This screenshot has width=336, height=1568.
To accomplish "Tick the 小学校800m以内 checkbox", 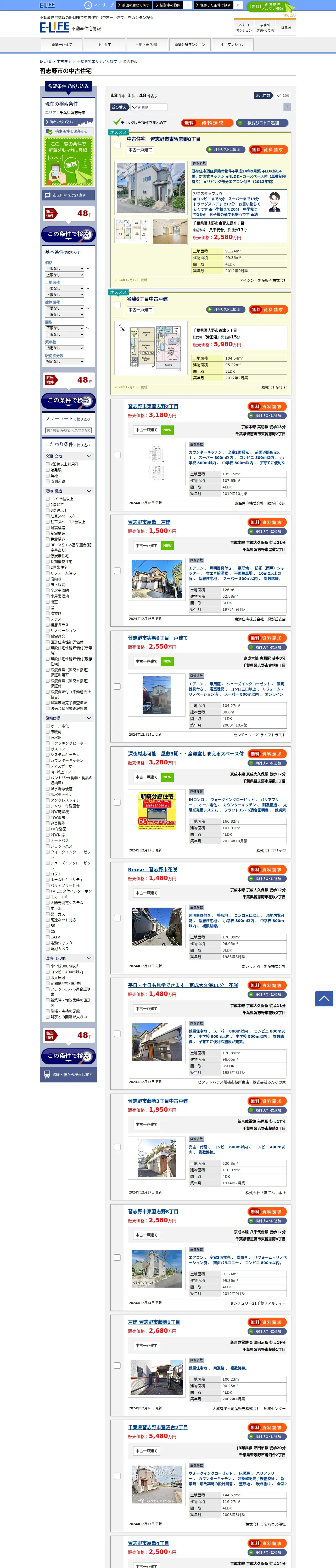I will pos(48,966).
